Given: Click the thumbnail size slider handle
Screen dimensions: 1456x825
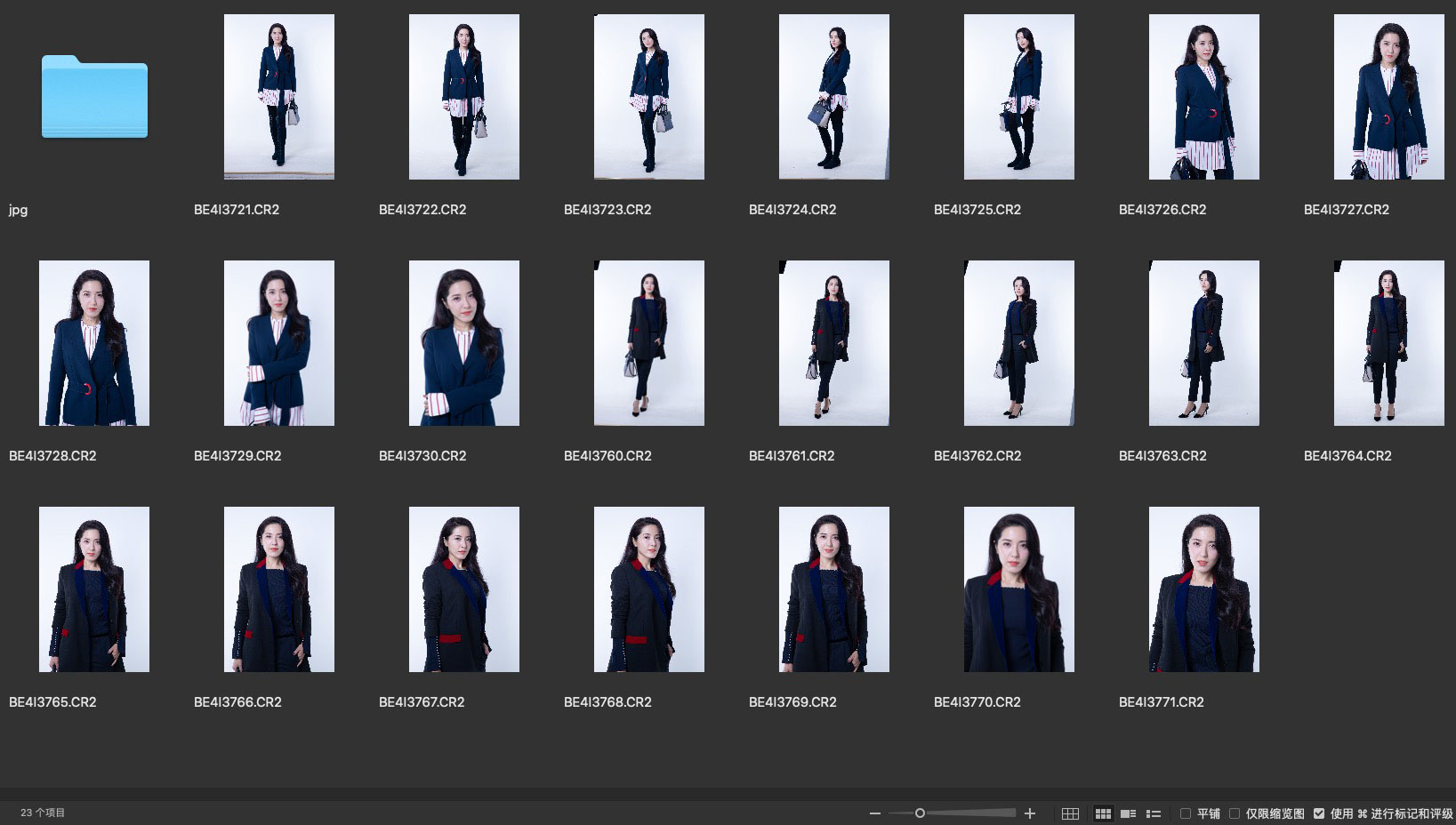Looking at the screenshot, I should coord(920,813).
